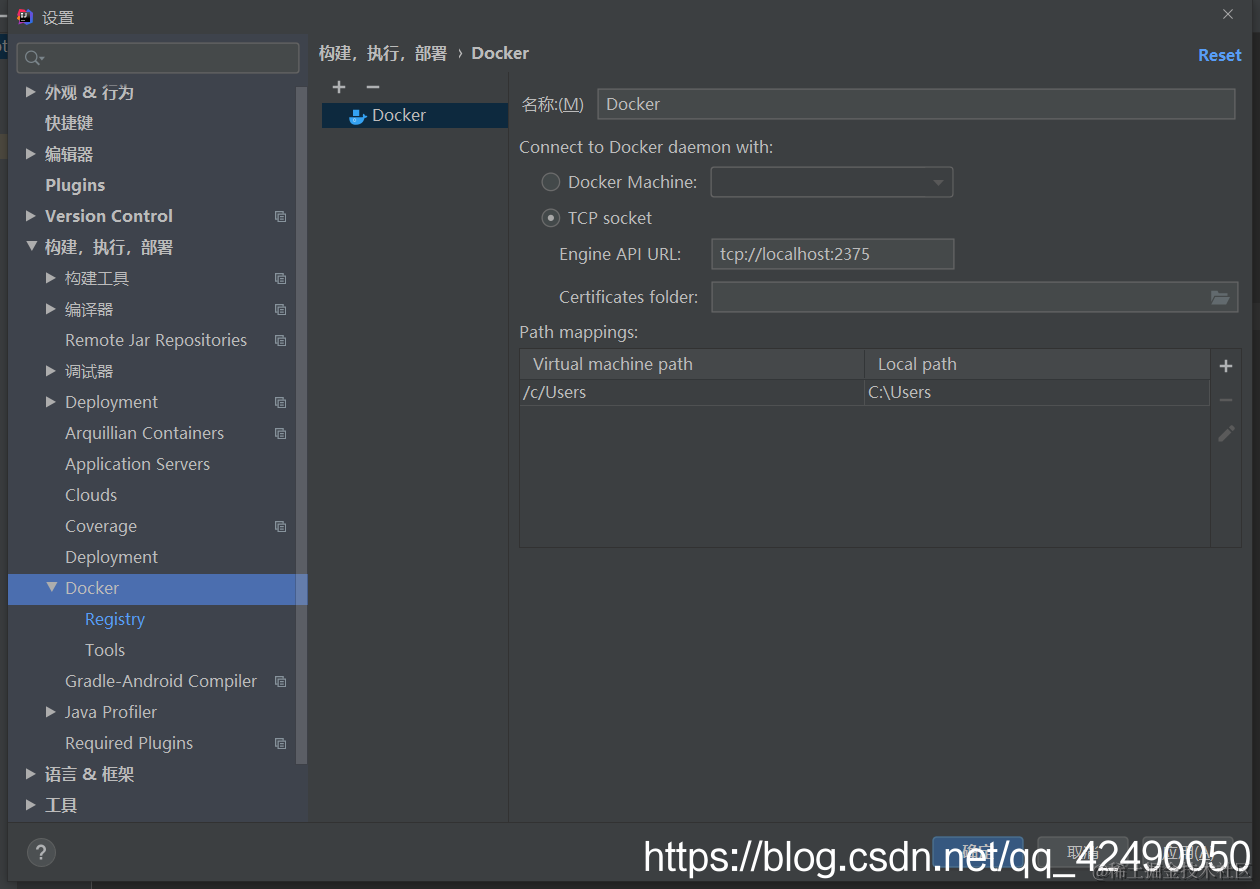Add a path mapping with plus icon
The width and height of the screenshot is (1260, 889).
coord(1226,366)
